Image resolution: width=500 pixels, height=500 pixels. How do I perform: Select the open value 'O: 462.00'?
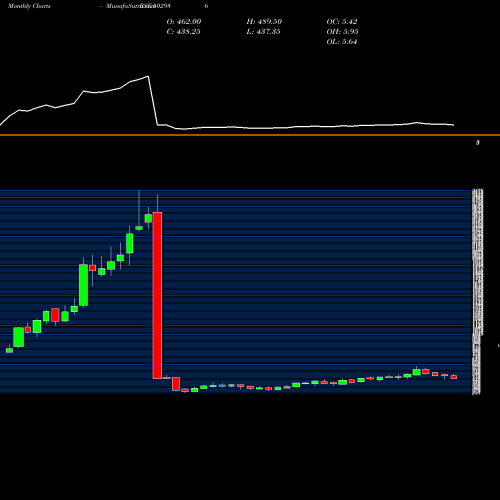[184, 21]
